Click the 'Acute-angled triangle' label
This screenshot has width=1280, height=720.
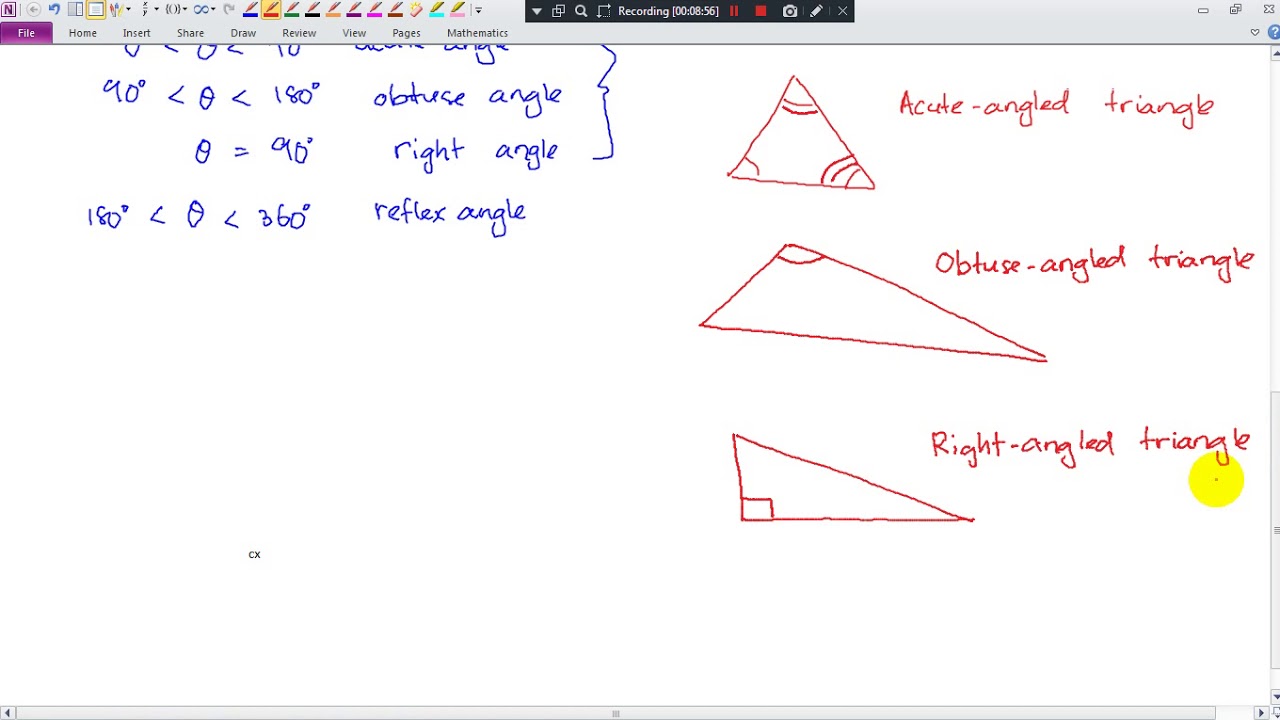[1056, 108]
